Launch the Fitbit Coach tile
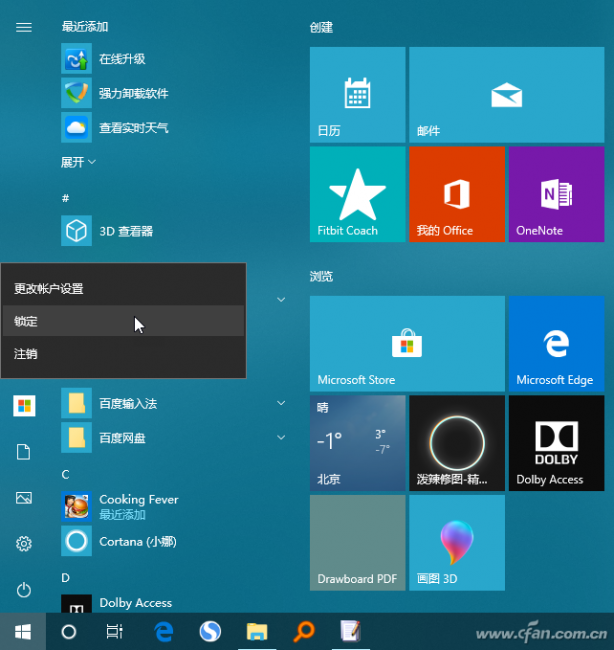614x650 pixels. click(357, 194)
